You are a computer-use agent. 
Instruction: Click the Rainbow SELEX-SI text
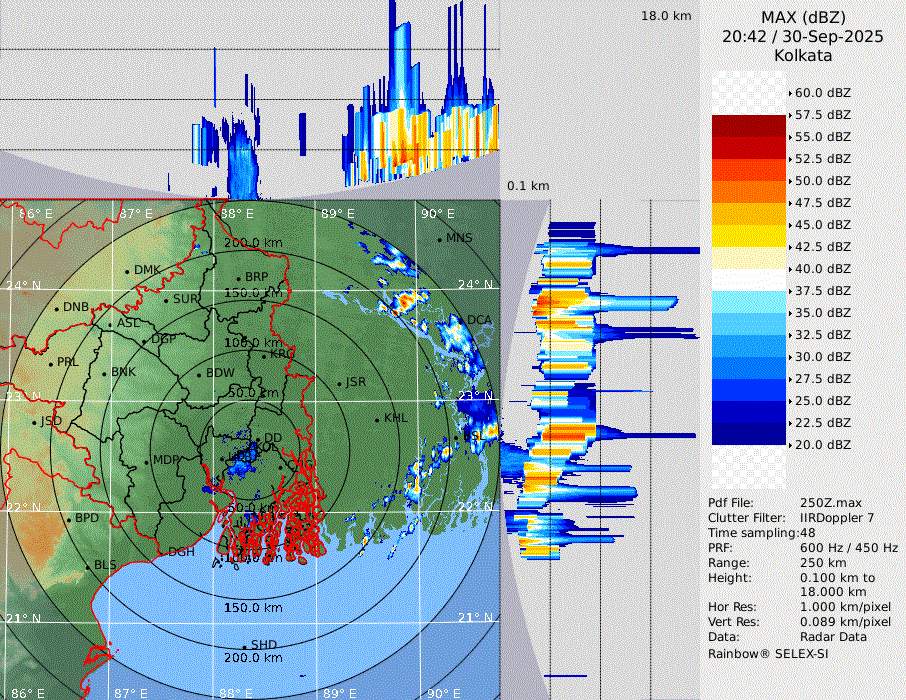tap(768, 653)
